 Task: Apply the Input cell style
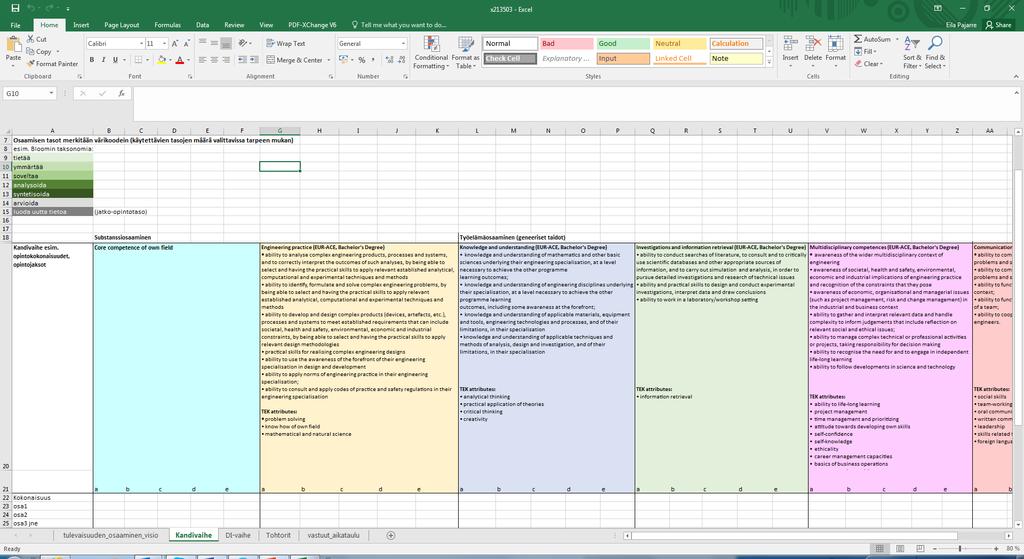pos(622,58)
